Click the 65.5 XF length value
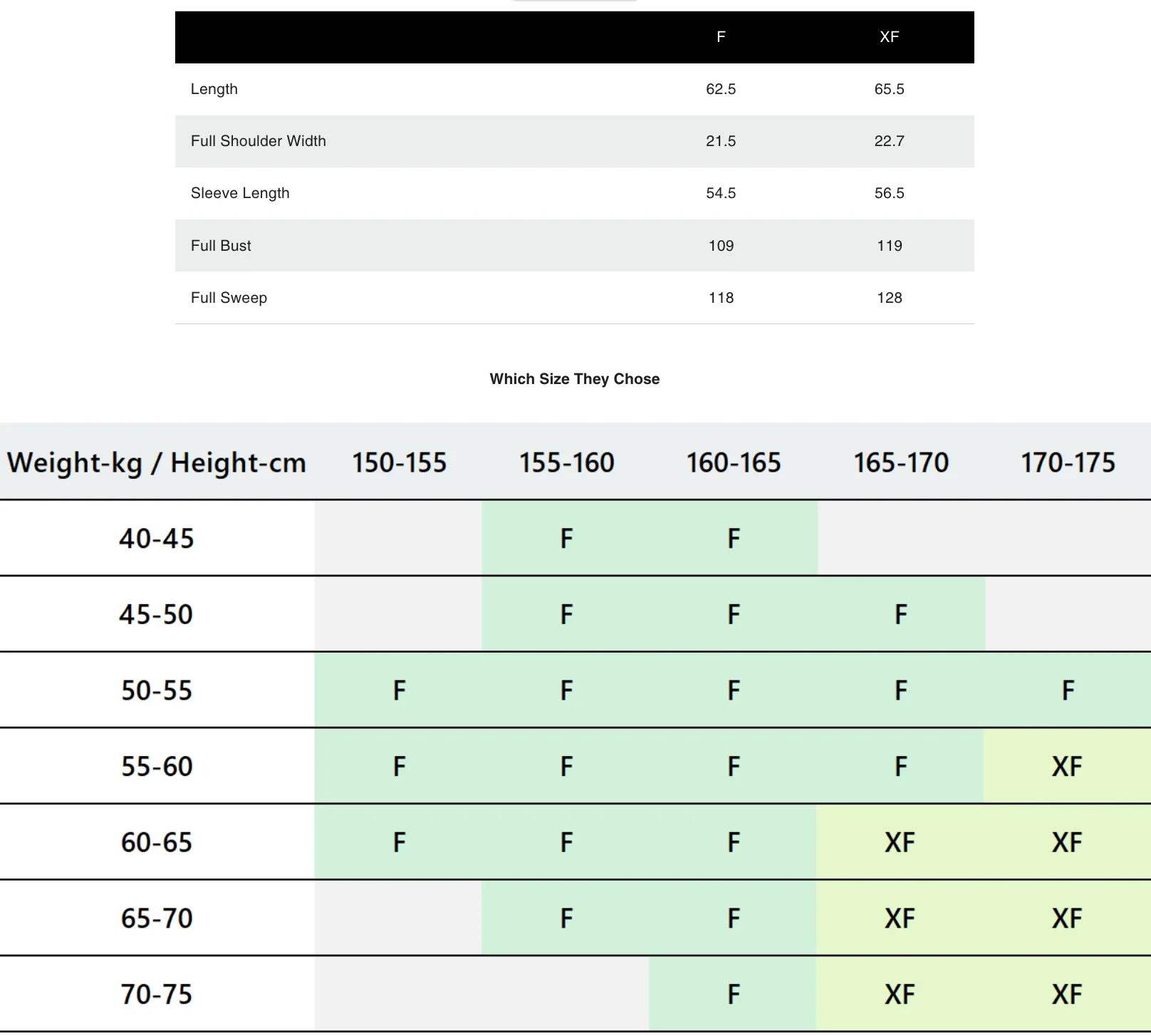The image size is (1151, 1036). coord(889,89)
